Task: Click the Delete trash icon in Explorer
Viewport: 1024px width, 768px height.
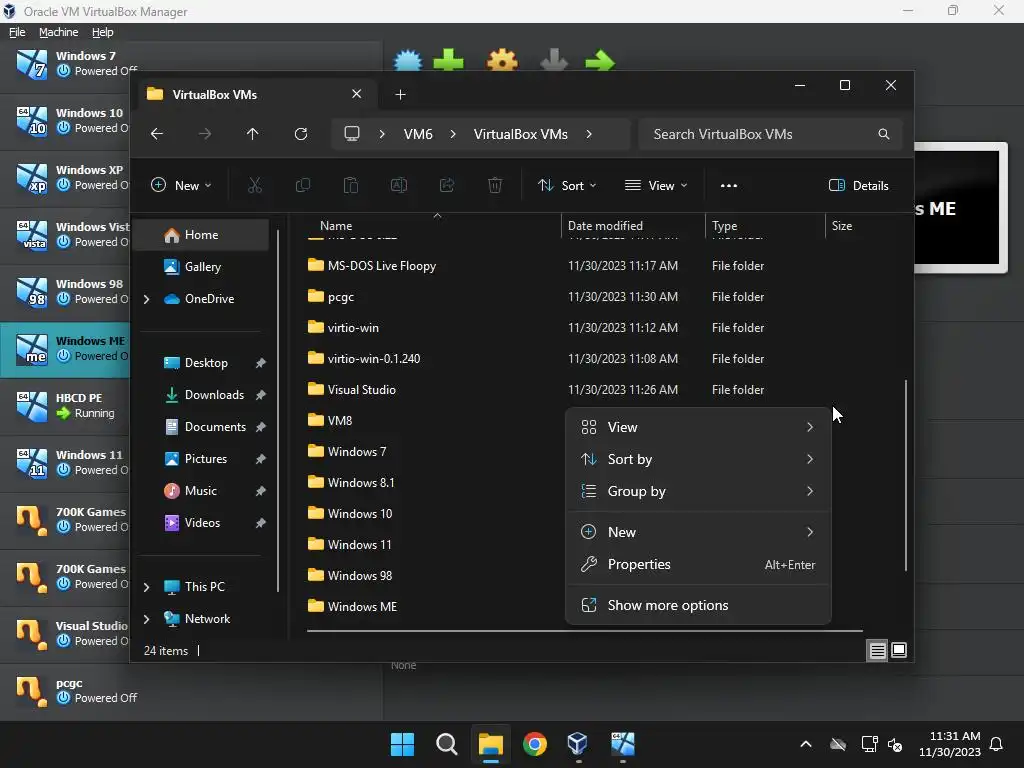Action: point(495,185)
